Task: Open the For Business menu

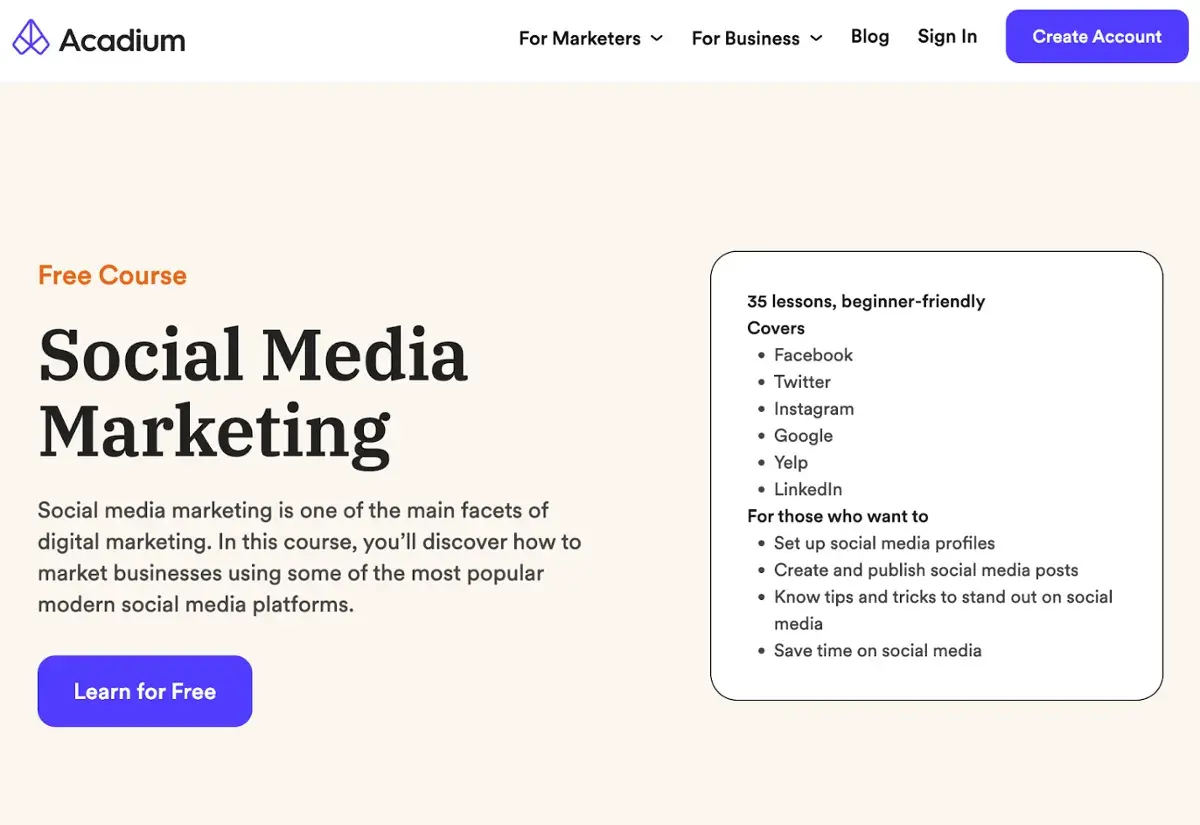Action: pos(745,38)
